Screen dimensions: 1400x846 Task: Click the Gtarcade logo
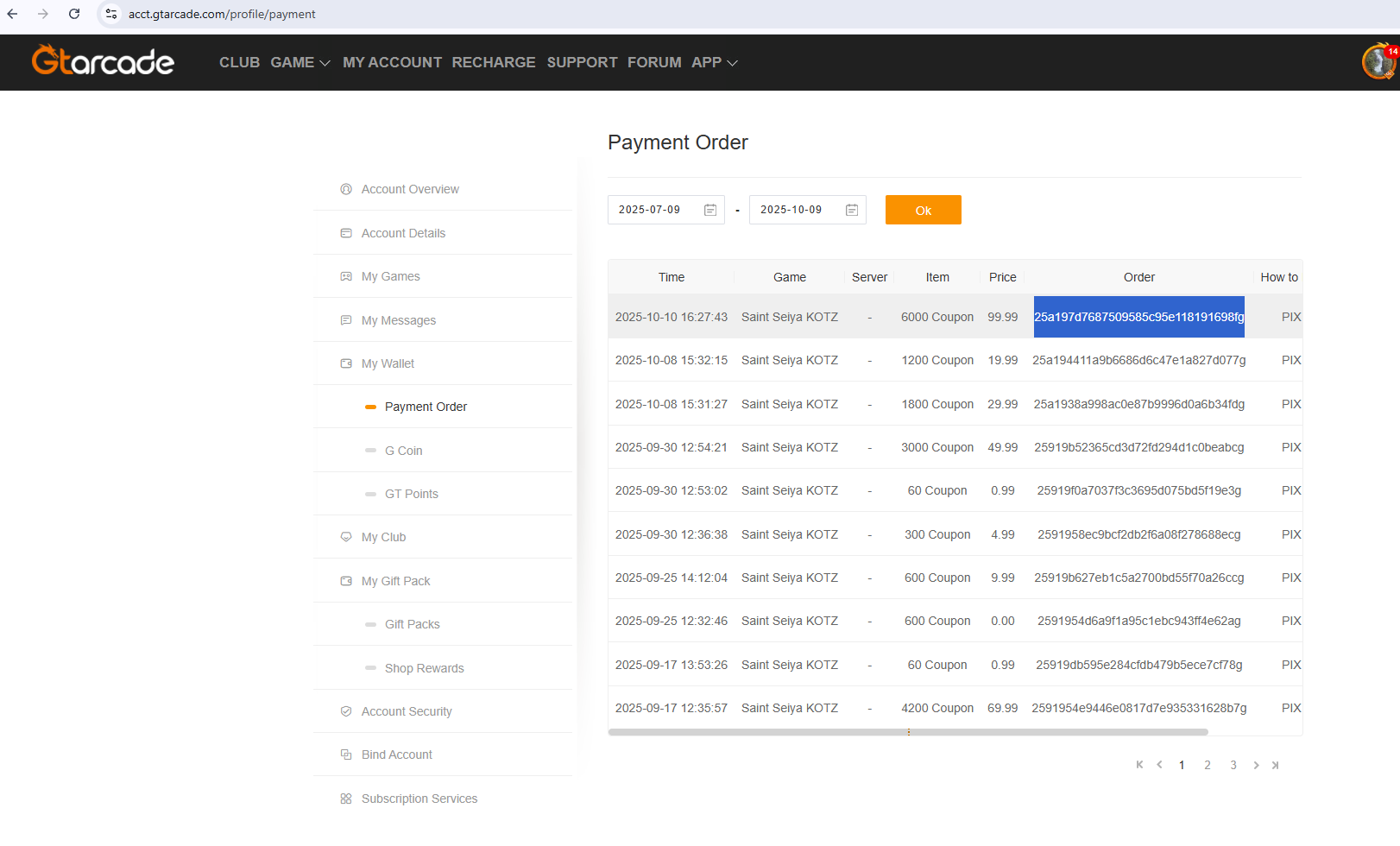click(x=103, y=61)
